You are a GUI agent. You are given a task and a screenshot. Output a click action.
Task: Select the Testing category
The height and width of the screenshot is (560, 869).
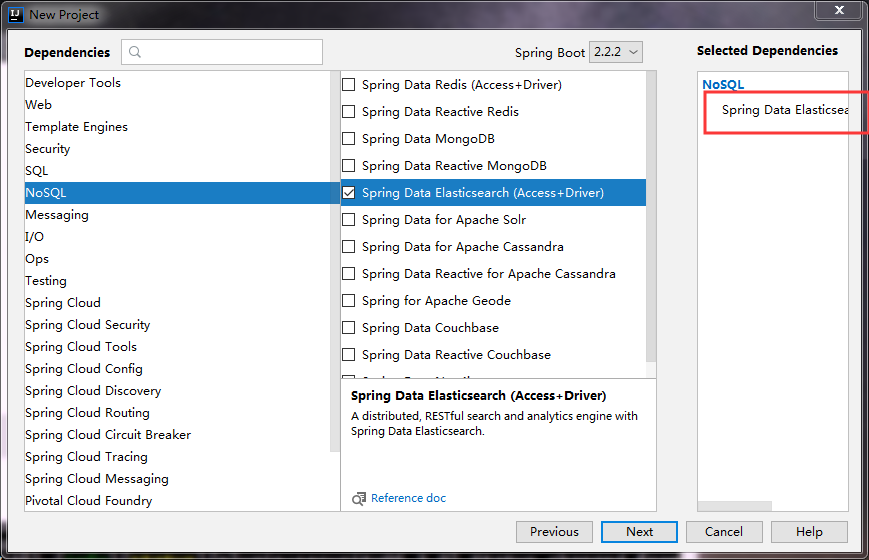[x=177, y=281]
